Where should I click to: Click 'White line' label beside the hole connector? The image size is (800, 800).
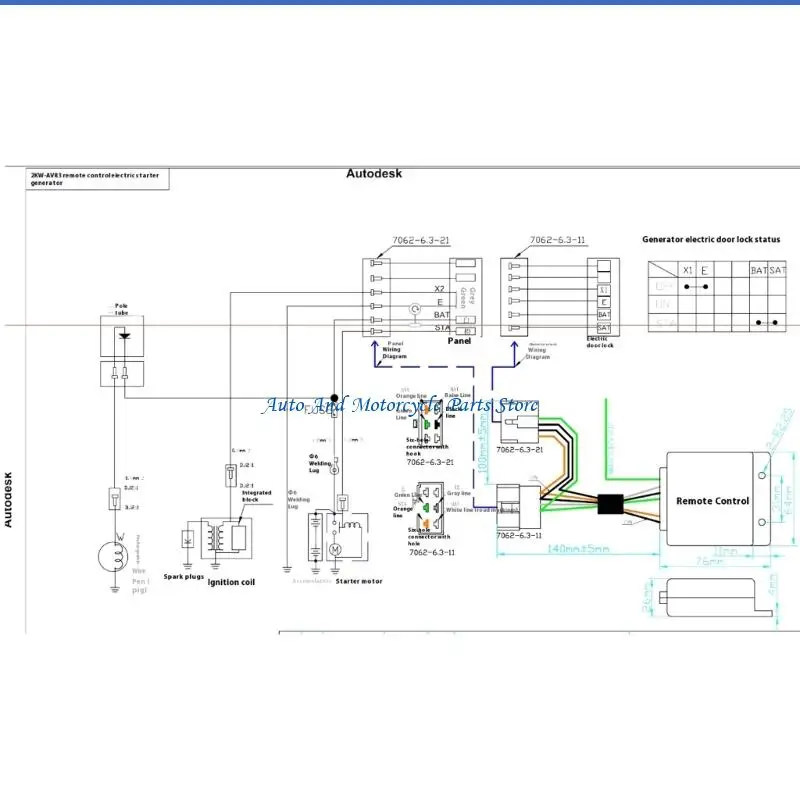coord(482,510)
